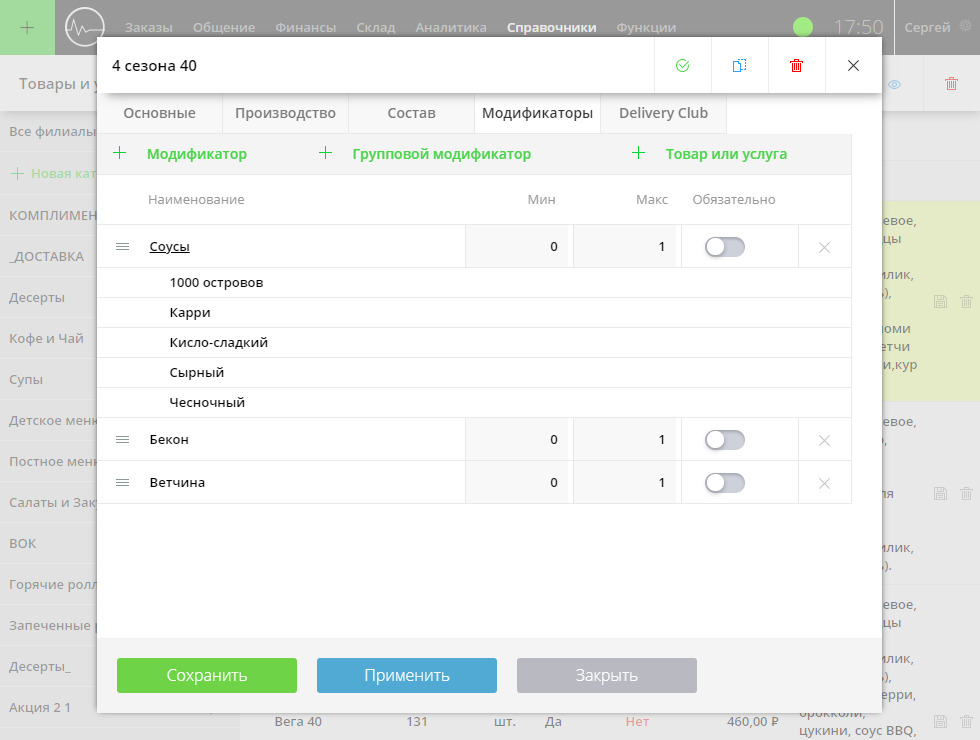980x740 pixels.
Task: Add a Групповой модификатор
Action: (x=441, y=154)
